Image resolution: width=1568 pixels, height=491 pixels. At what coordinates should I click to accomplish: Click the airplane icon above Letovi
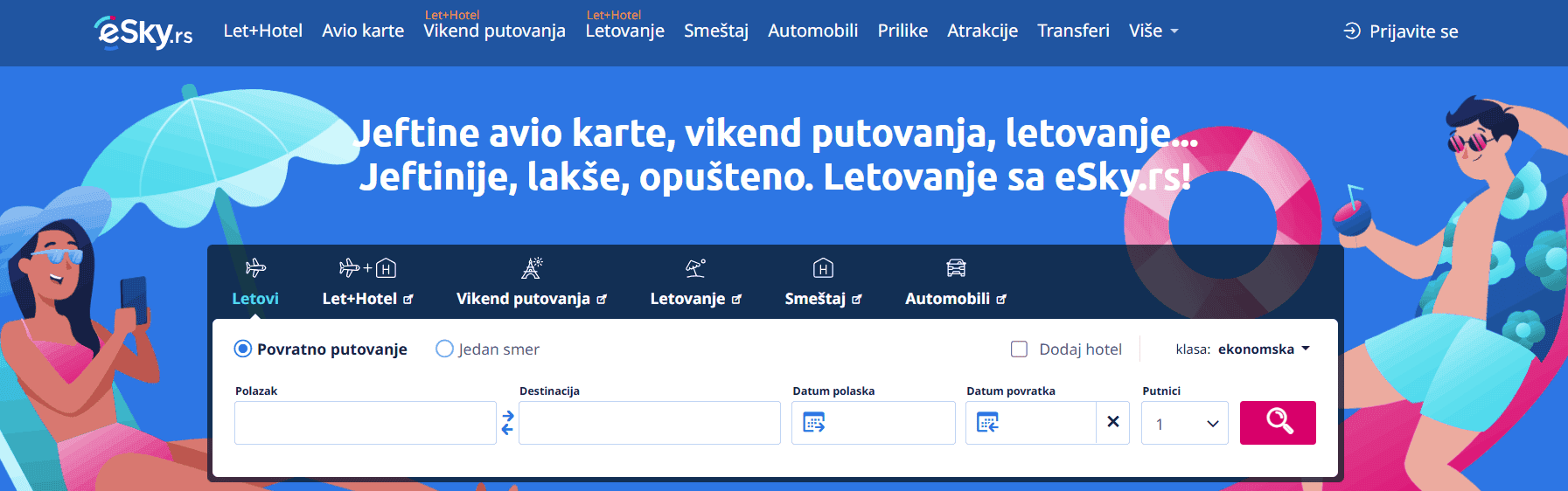tap(255, 267)
